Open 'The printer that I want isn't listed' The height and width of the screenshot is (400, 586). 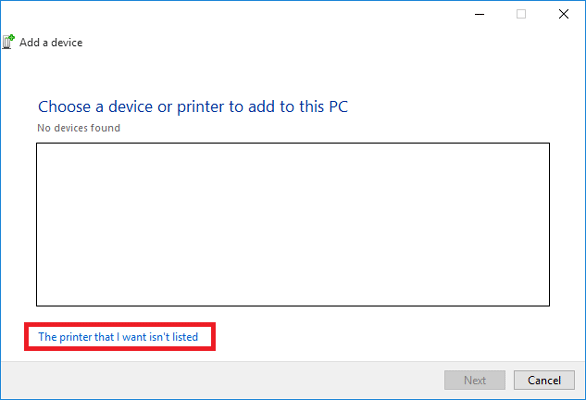coord(118,337)
